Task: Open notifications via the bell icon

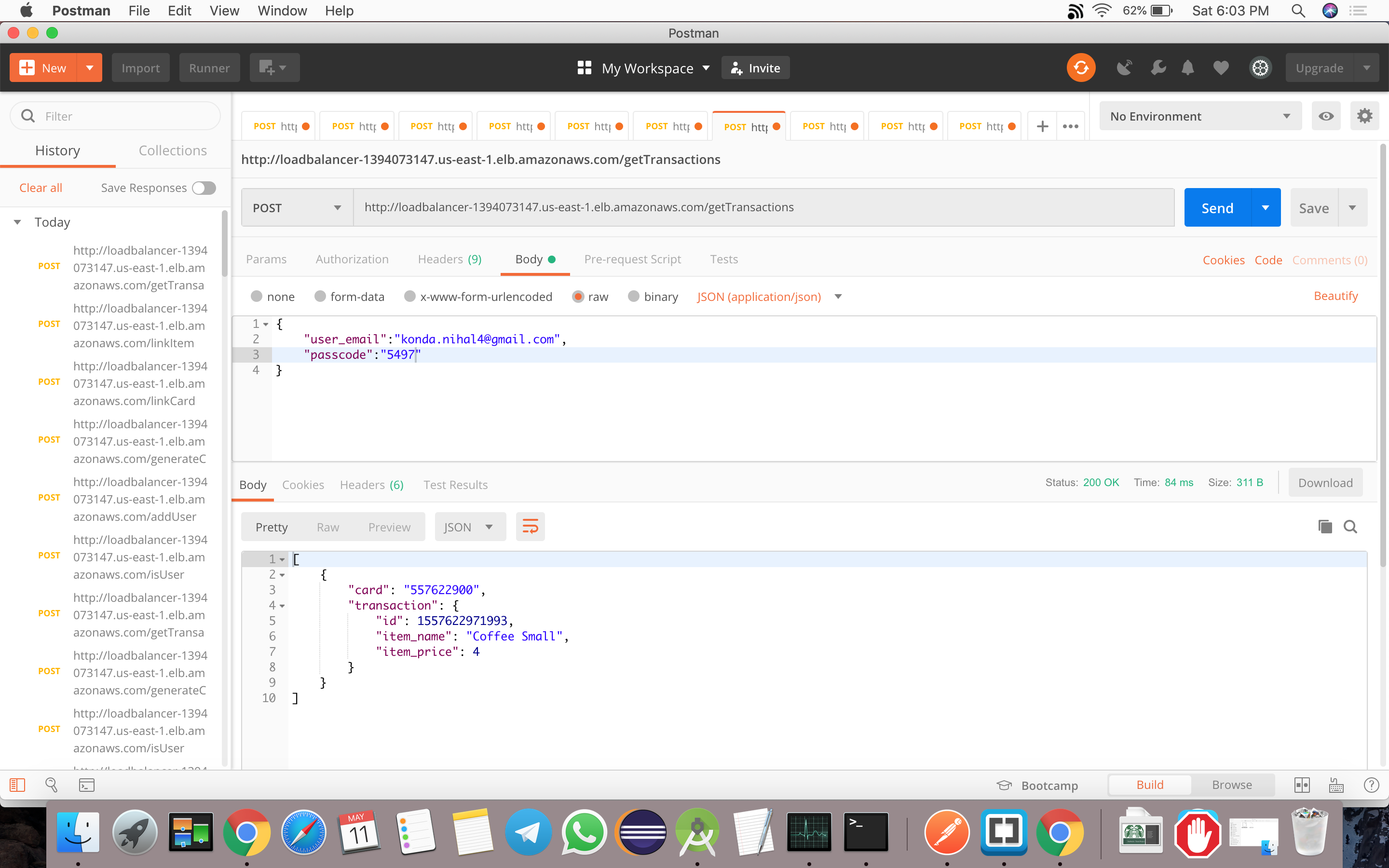Action: (x=1187, y=67)
